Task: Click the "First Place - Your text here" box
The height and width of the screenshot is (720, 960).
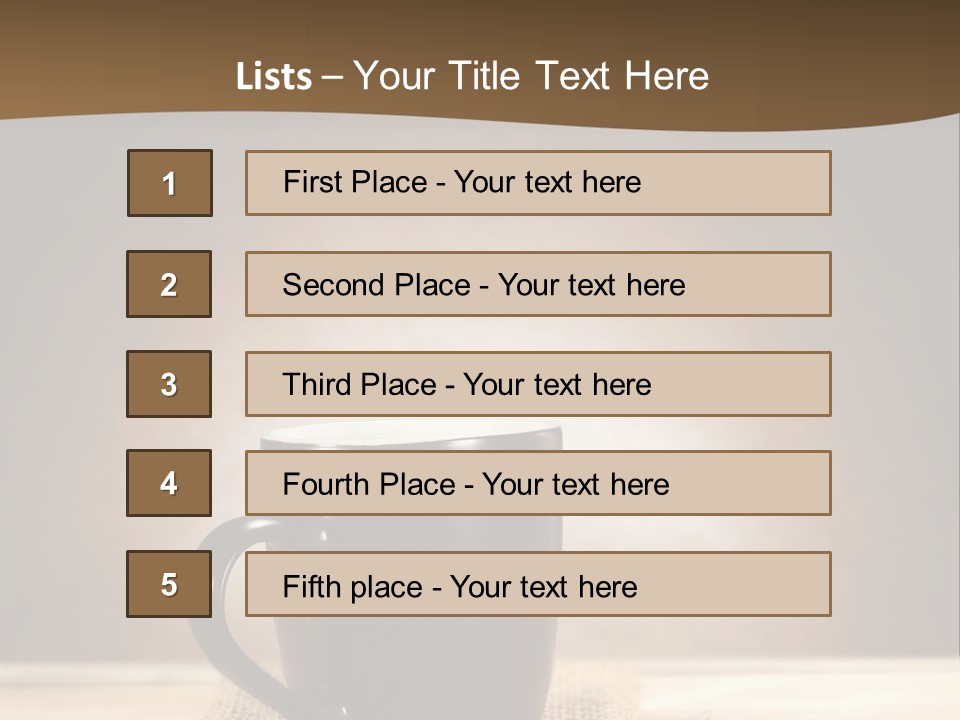Action: point(538,183)
